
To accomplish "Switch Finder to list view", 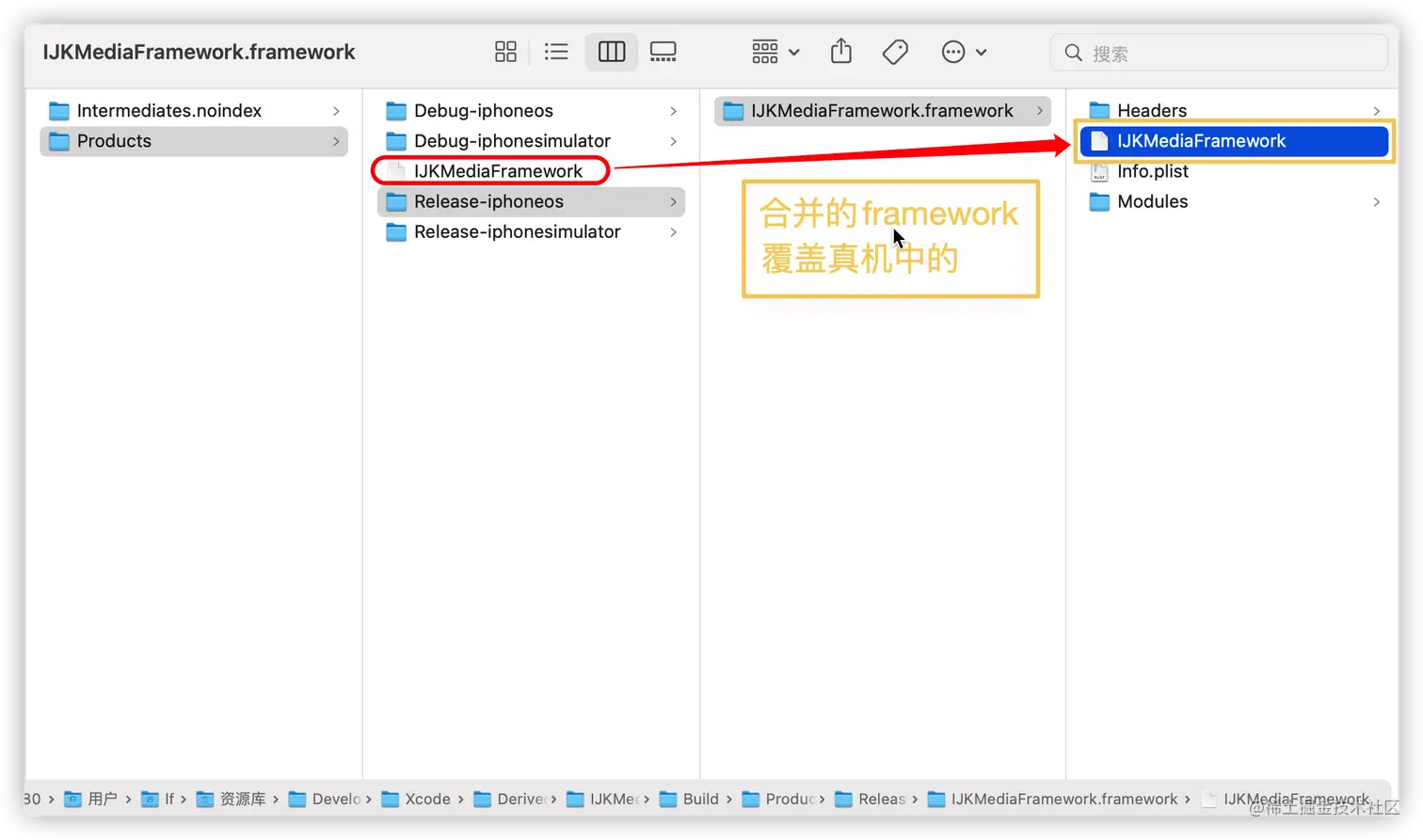I will point(556,52).
